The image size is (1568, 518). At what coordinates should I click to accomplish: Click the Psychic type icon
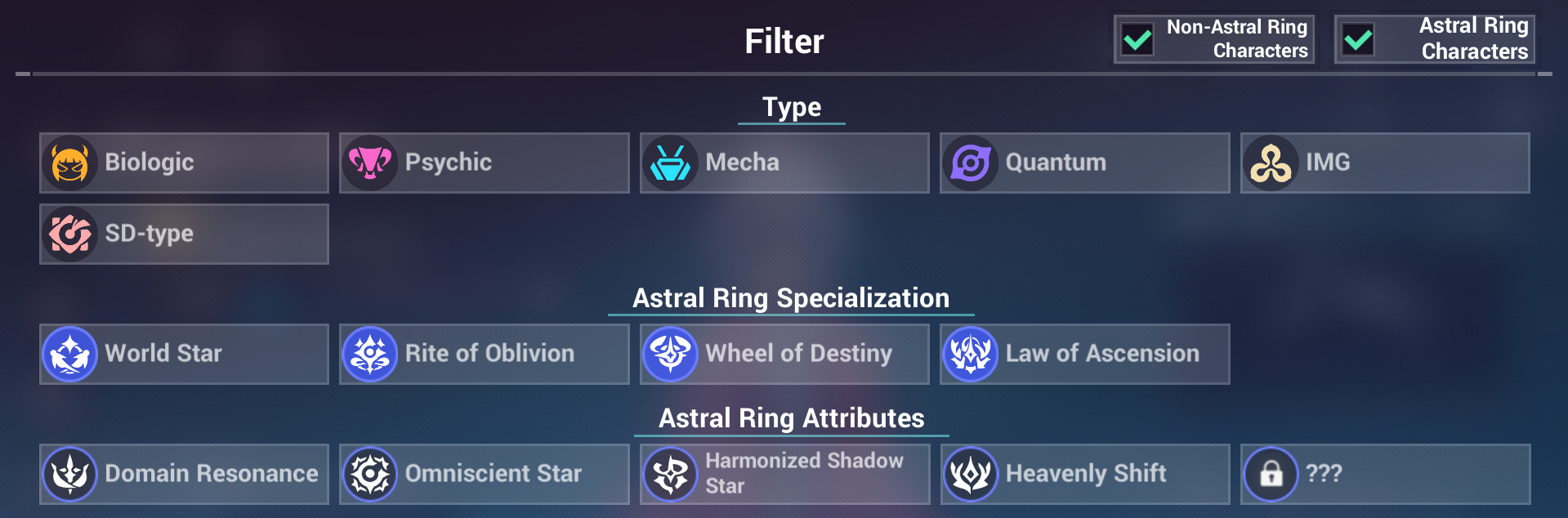pyautogui.click(x=371, y=163)
